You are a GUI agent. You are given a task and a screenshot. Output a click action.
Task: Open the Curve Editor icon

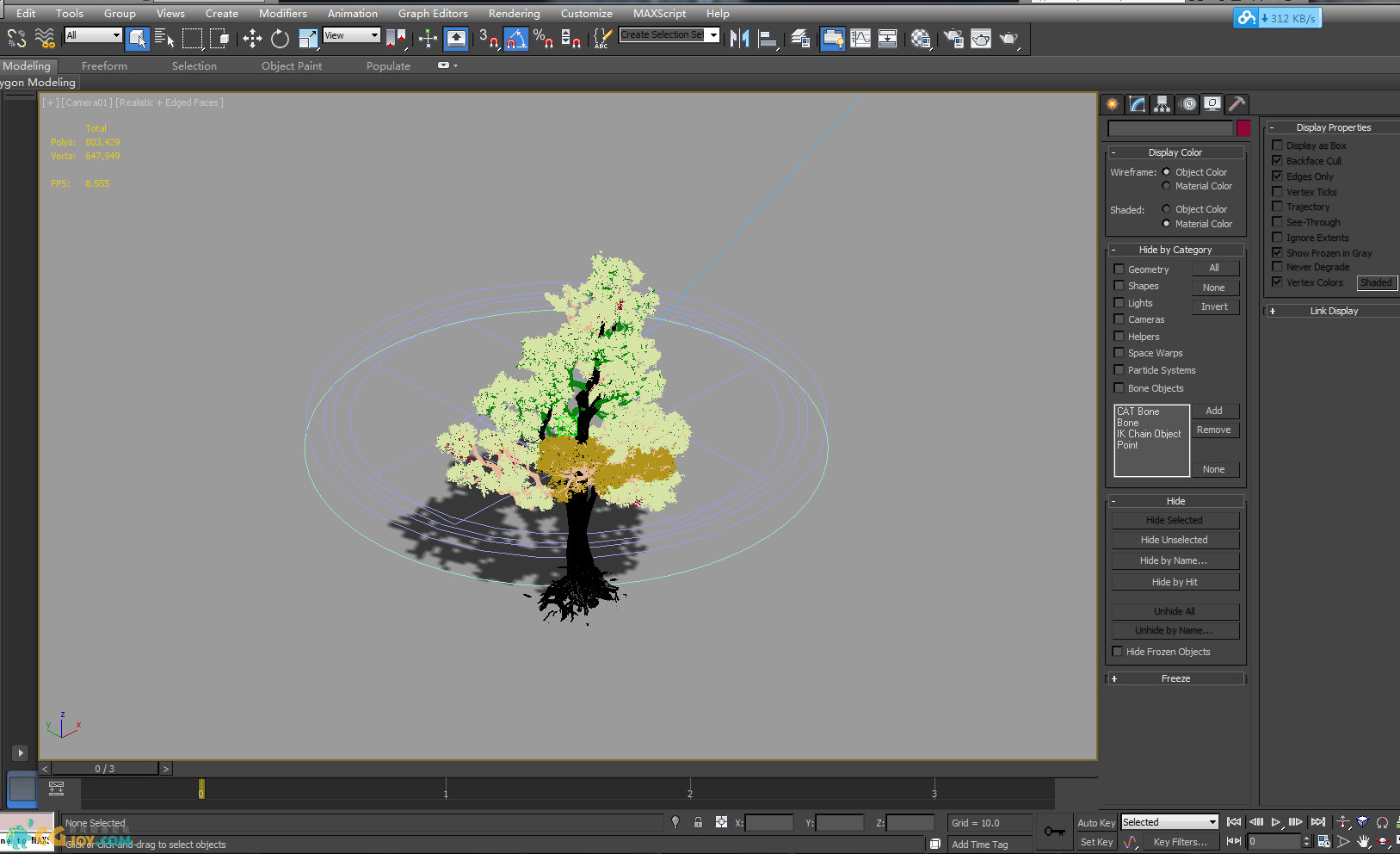pos(860,38)
